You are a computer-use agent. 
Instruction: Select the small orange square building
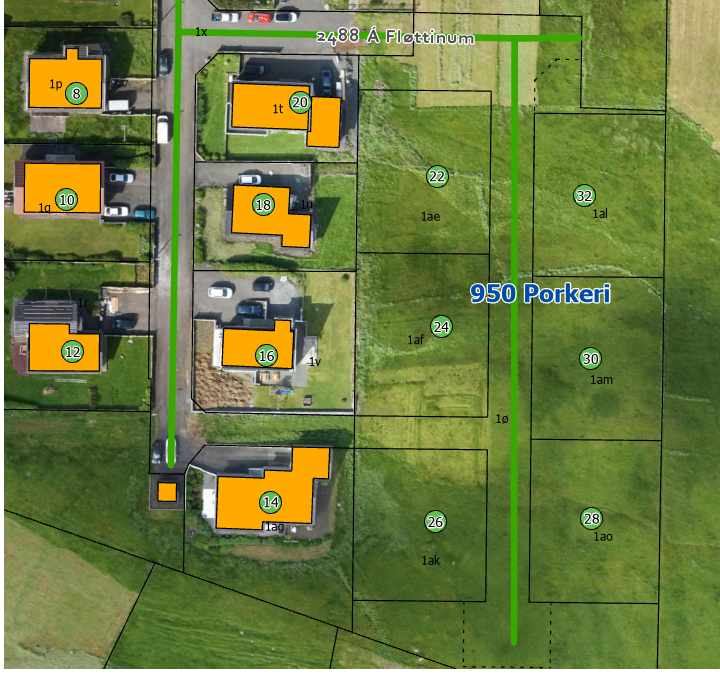(167, 492)
